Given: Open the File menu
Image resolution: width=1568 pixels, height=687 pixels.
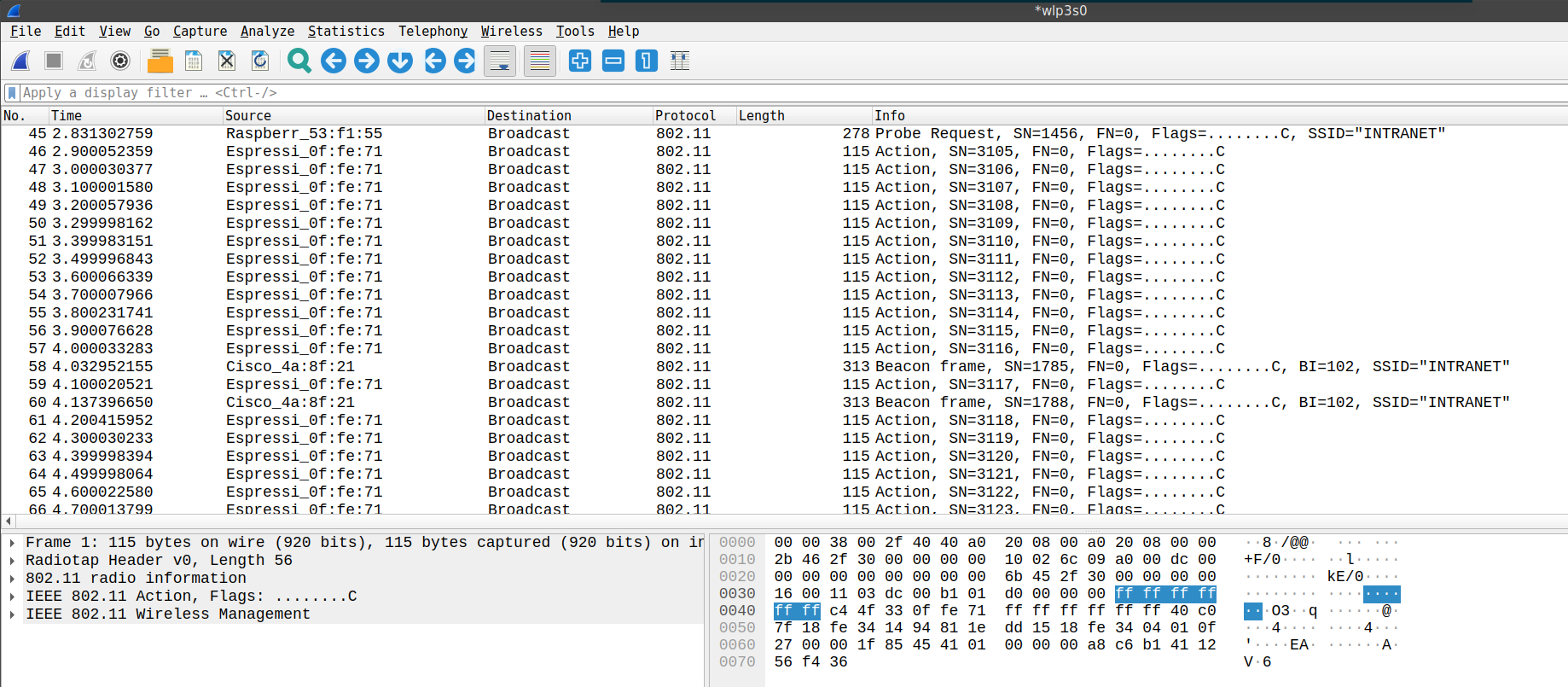Looking at the screenshot, I should click(26, 31).
